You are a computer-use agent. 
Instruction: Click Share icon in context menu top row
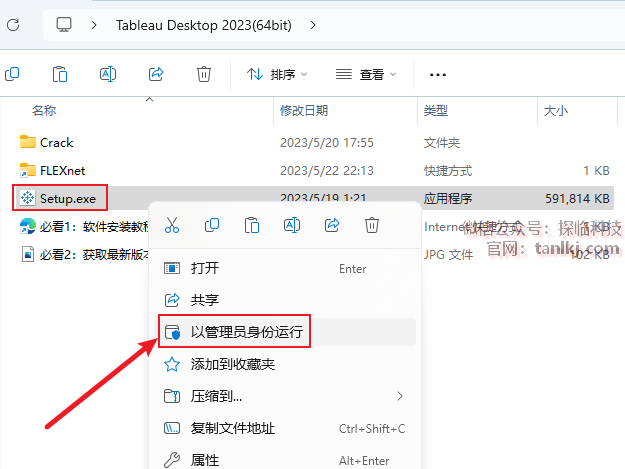[x=332, y=225]
